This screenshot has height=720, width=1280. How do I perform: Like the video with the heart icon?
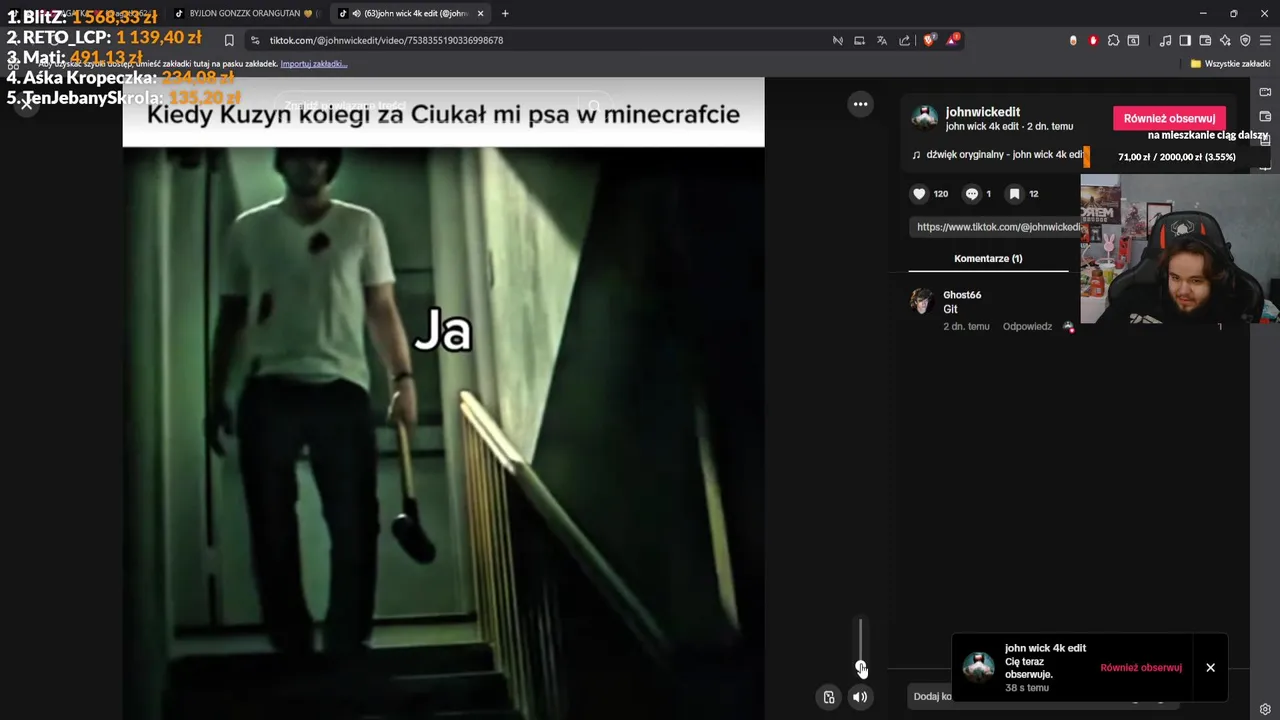click(x=919, y=194)
